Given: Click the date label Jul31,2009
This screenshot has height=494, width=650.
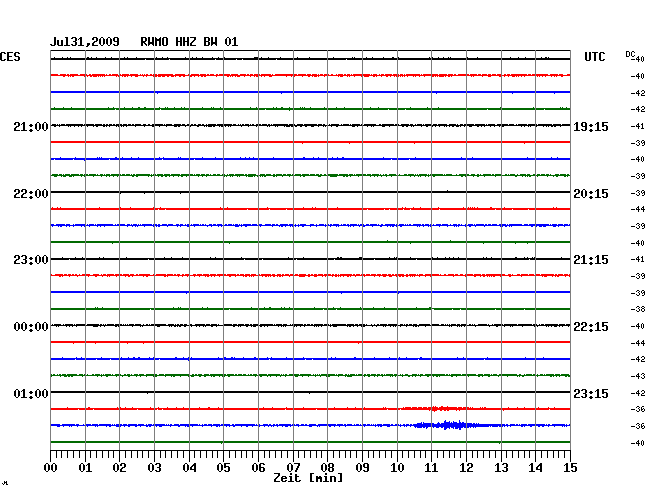Looking at the screenshot, I should coord(85,42).
